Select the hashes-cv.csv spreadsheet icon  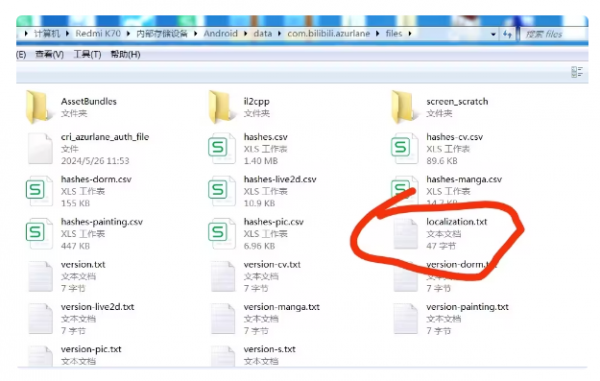pos(404,148)
